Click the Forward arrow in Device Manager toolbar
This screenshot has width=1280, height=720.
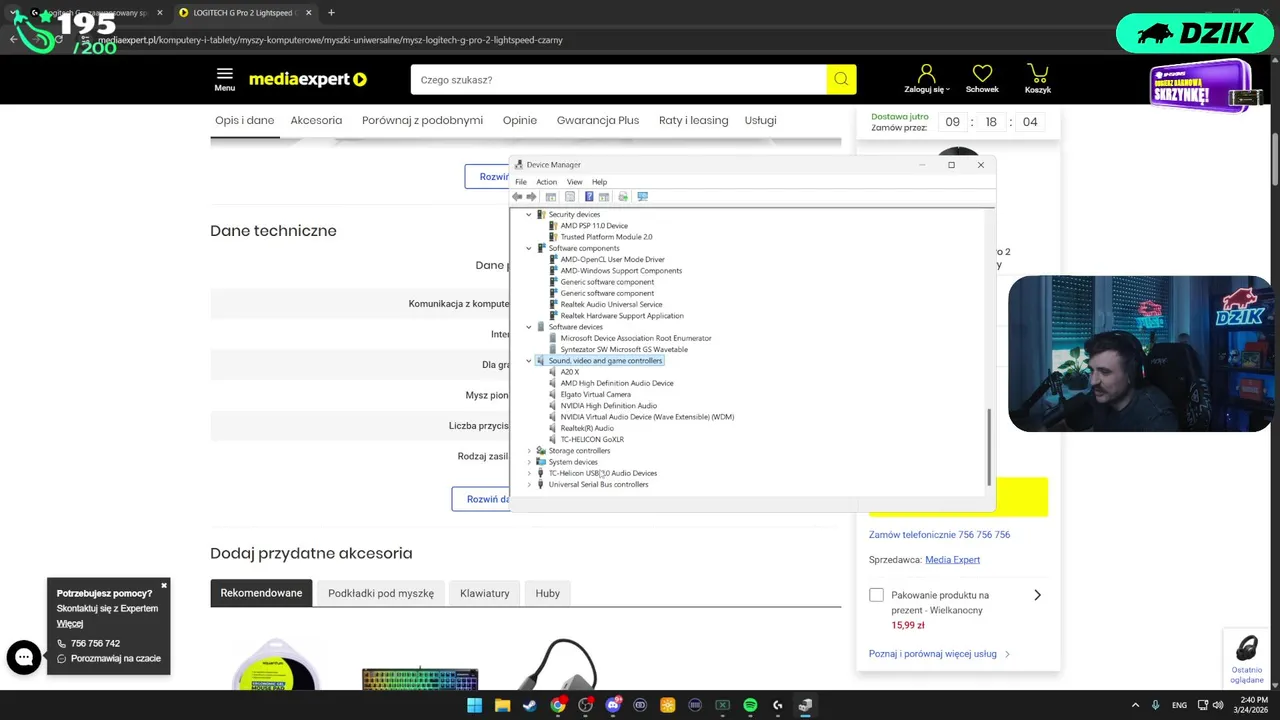coord(531,197)
